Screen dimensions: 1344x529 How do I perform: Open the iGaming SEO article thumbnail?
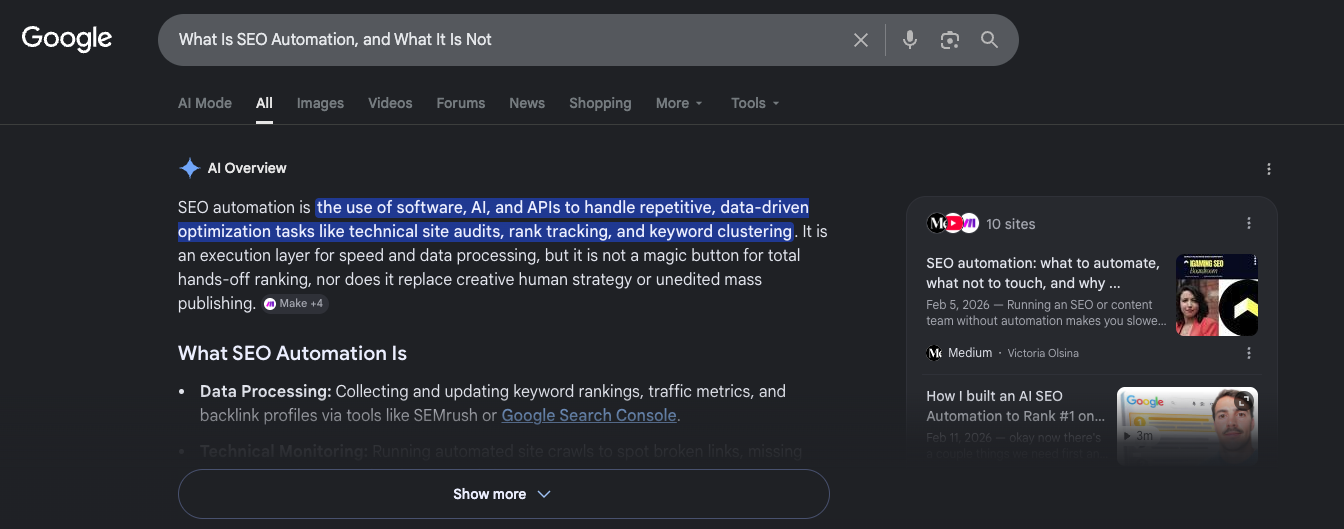(1217, 295)
